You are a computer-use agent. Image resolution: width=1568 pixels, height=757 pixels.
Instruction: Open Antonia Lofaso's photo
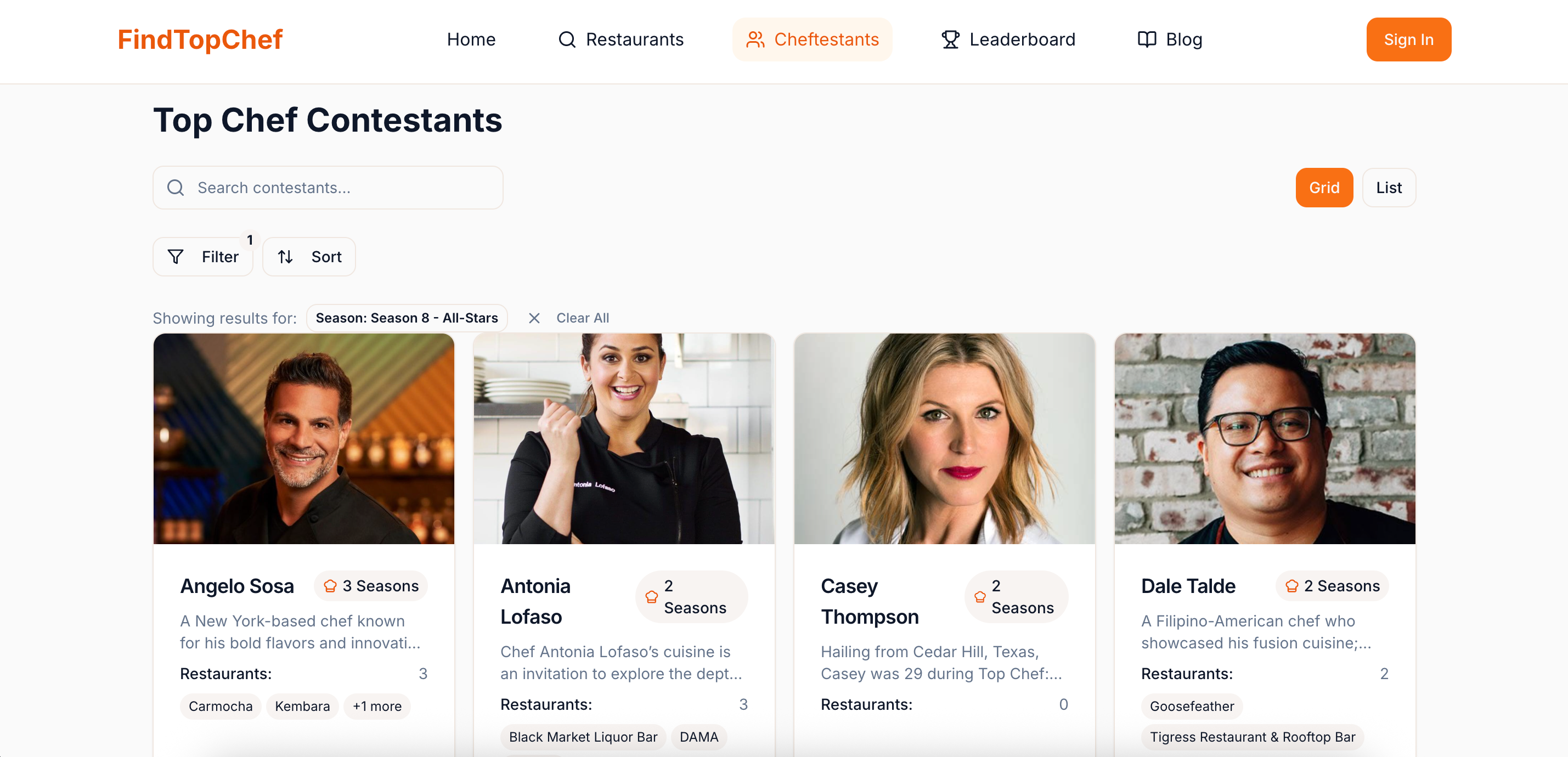pos(624,438)
